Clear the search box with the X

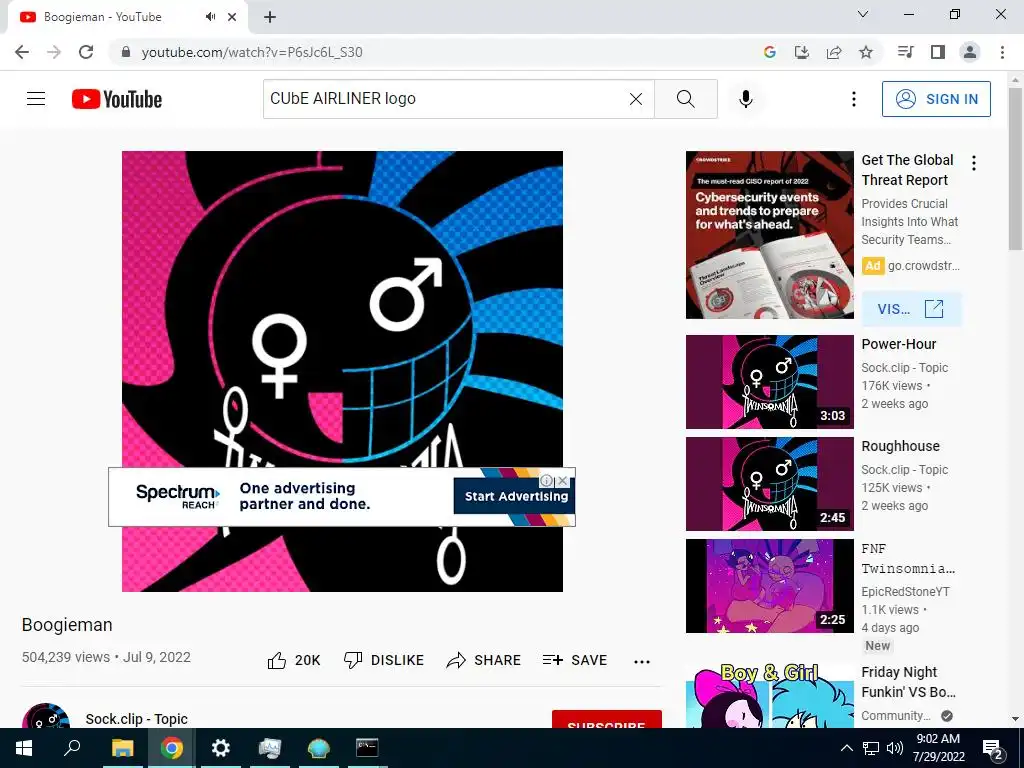(x=635, y=99)
